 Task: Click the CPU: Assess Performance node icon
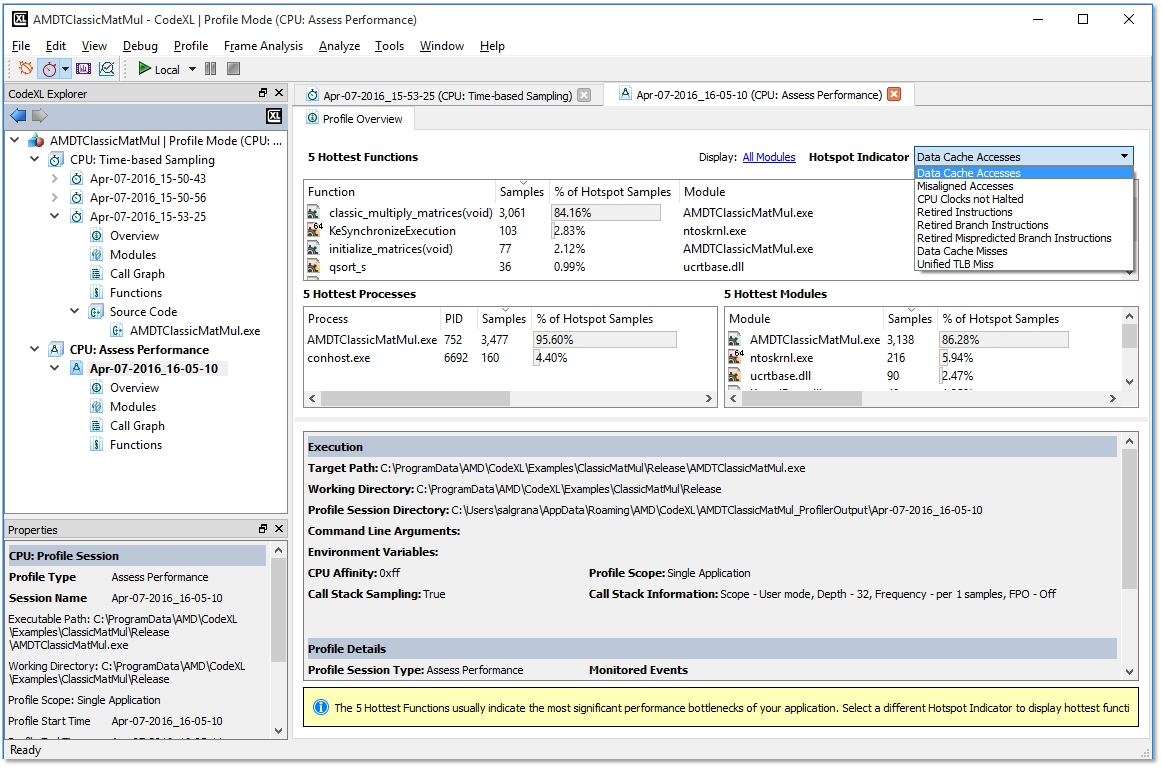pos(56,350)
